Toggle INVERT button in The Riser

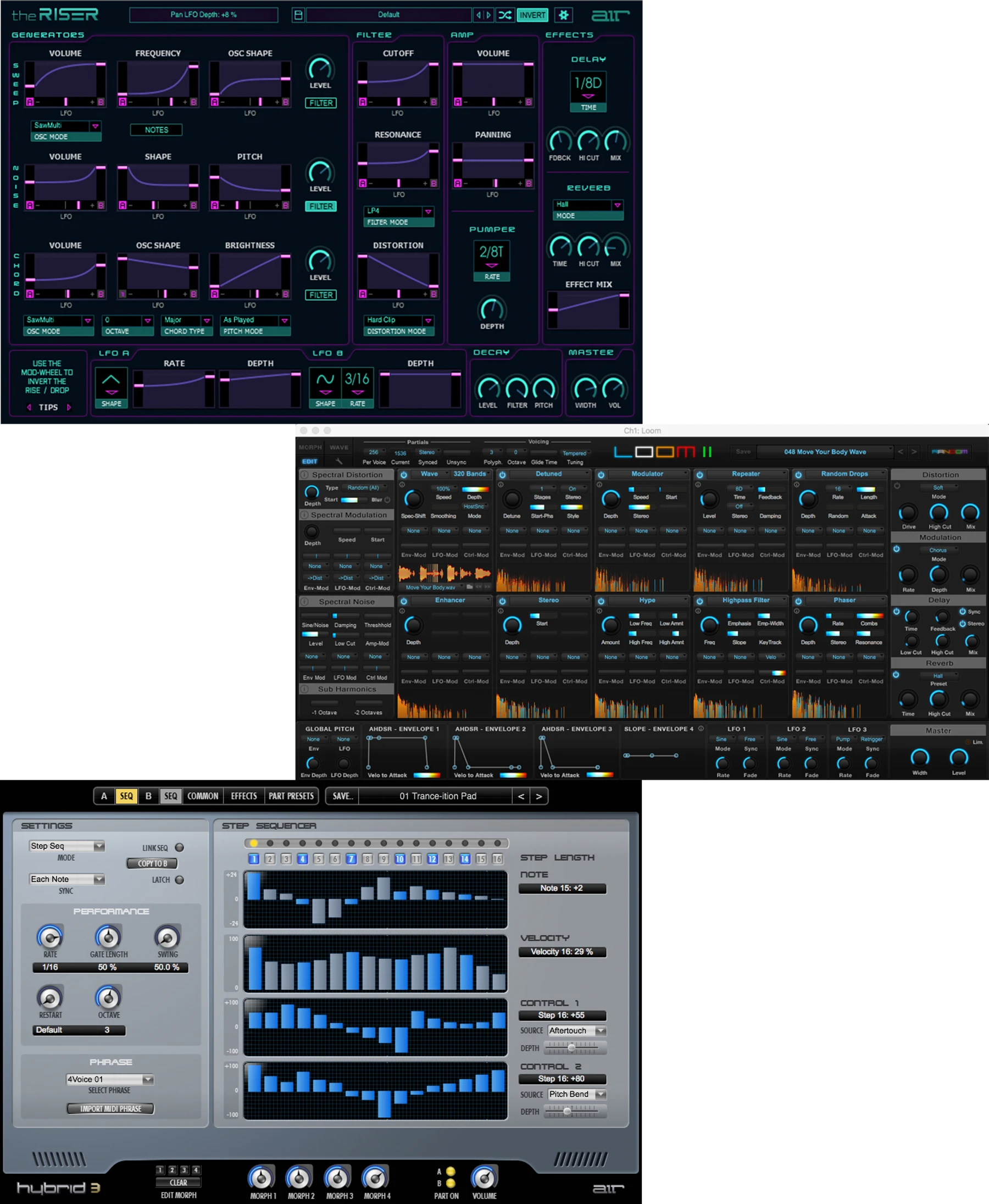(x=532, y=15)
